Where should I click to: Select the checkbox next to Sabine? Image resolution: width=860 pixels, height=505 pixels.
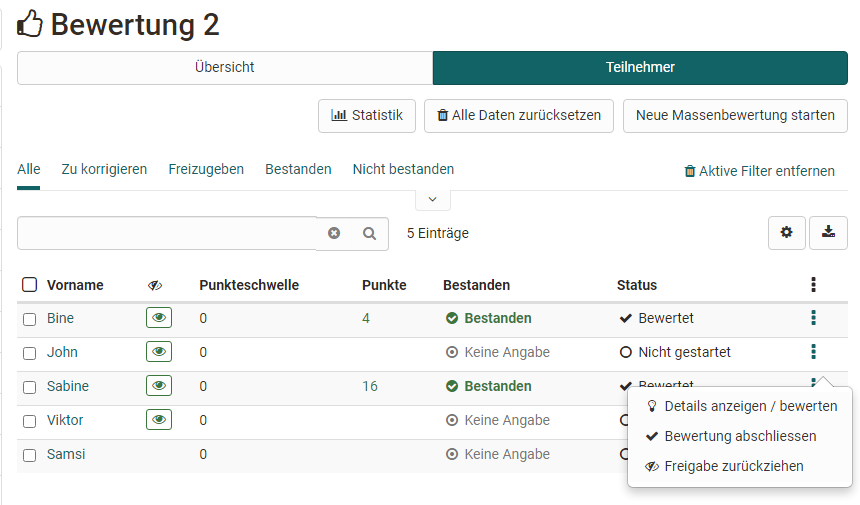pyautogui.click(x=30, y=387)
